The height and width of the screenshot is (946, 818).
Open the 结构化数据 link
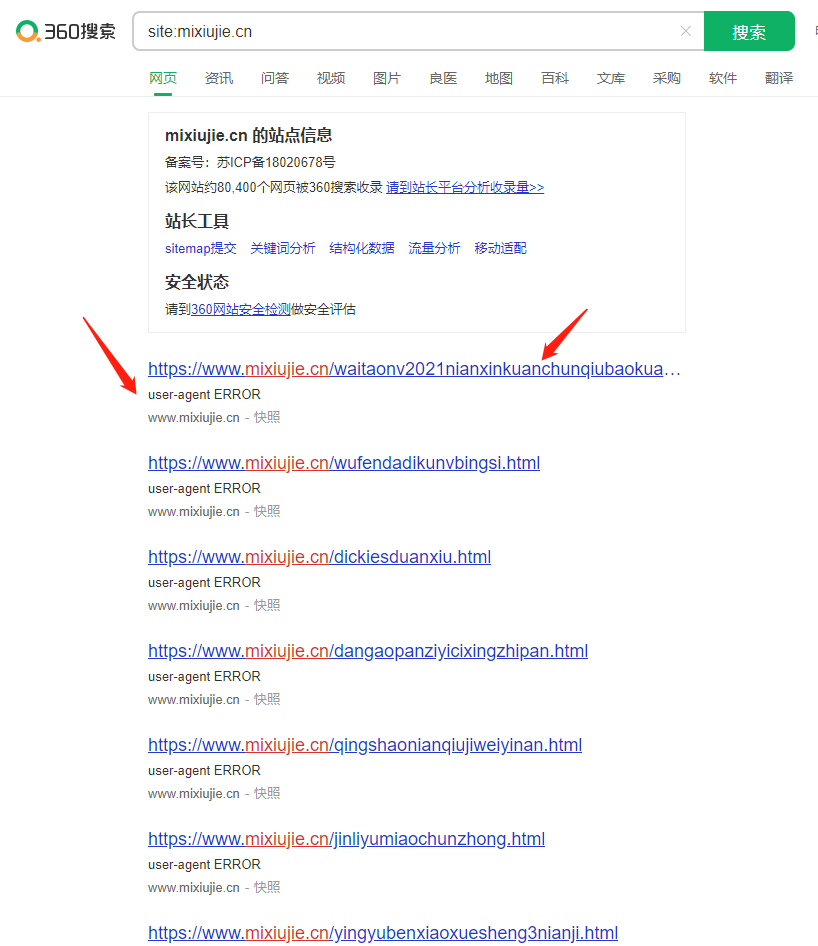pos(362,249)
